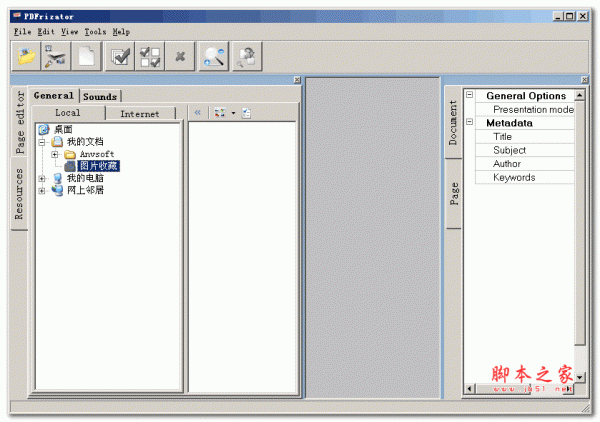
Task: Click the Title metadata field
Action: [x=525, y=137]
